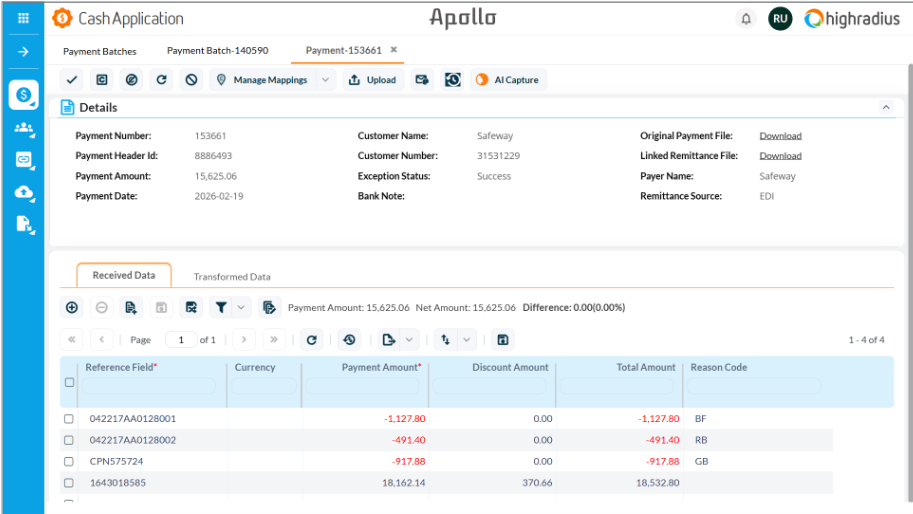Open the apps grid menu icon

(x=23, y=18)
